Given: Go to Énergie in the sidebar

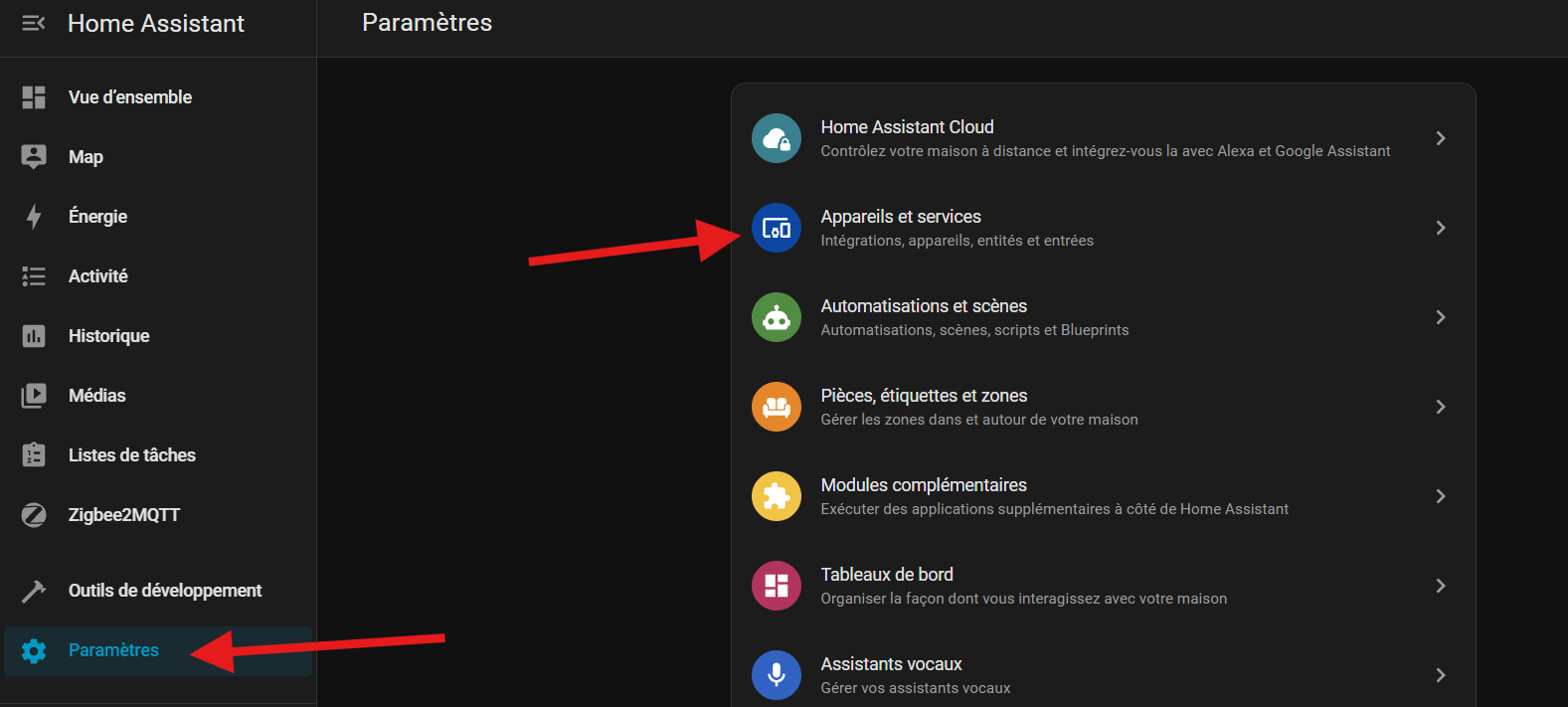Looking at the screenshot, I should (97, 217).
